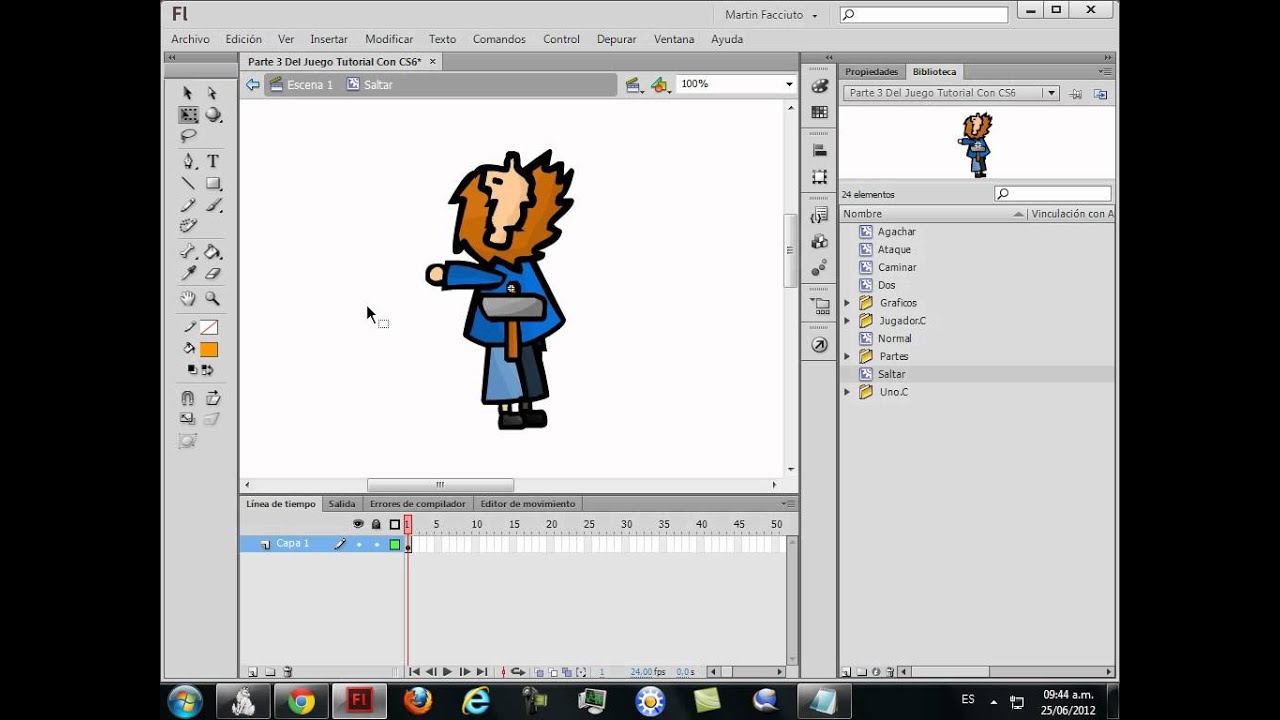Expand the Uno.C folder

click(847, 392)
